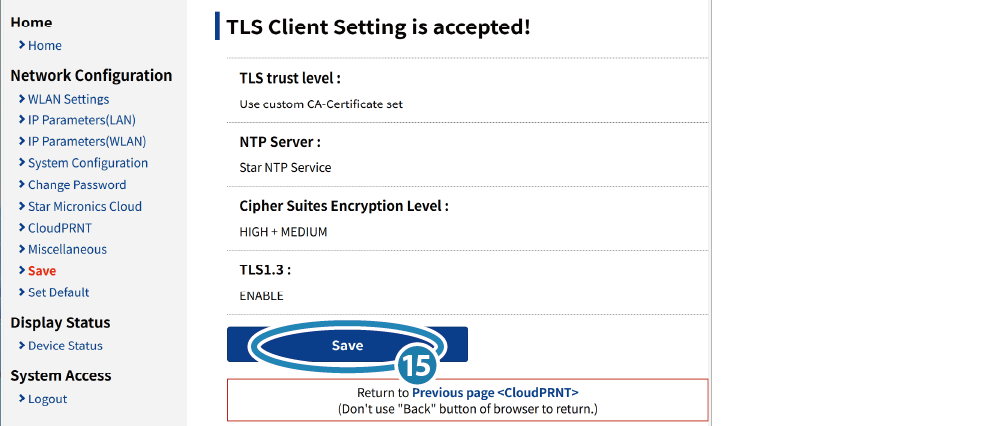This screenshot has height=426, width=1000.
Task: Click the chevron icon beside WLAN Settings
Action: pos(22,99)
